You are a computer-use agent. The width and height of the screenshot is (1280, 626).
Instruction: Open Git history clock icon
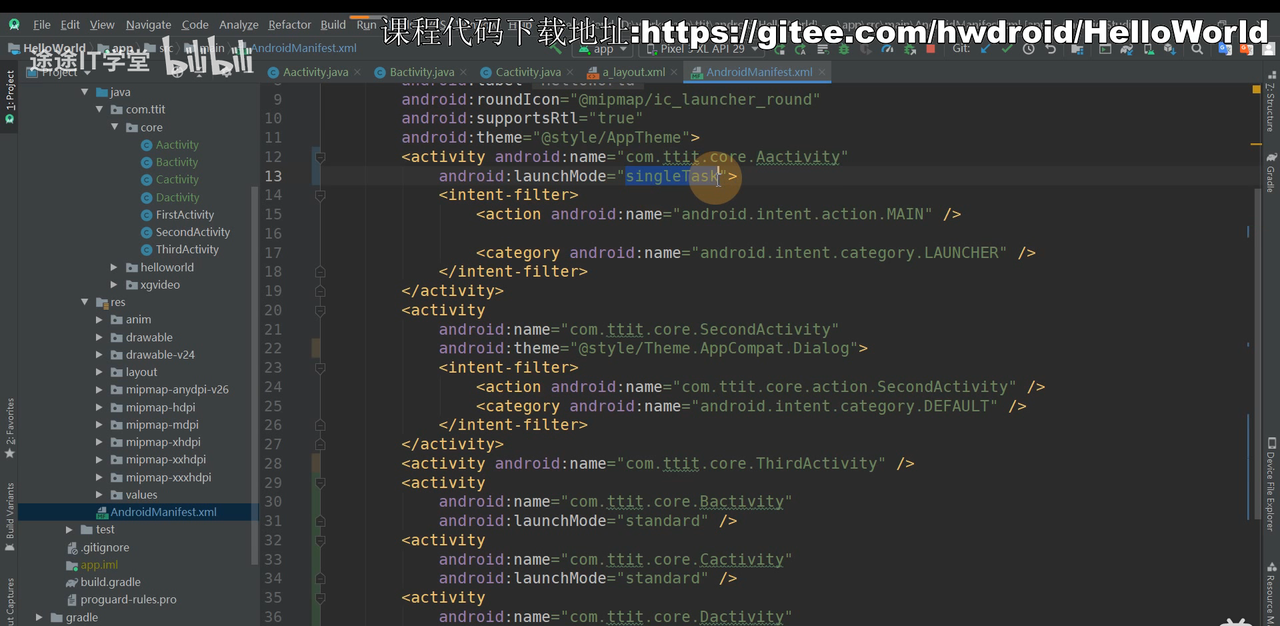coord(1028,48)
